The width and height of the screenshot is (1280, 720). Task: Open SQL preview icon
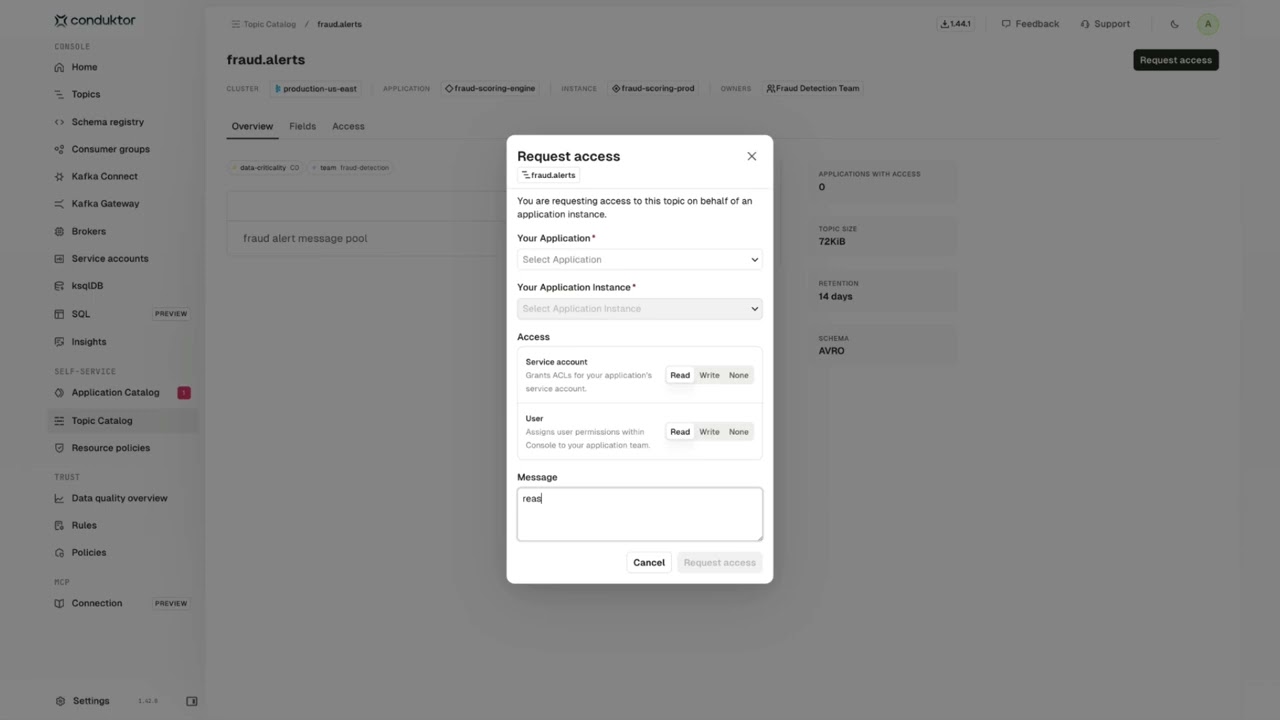tap(60, 314)
